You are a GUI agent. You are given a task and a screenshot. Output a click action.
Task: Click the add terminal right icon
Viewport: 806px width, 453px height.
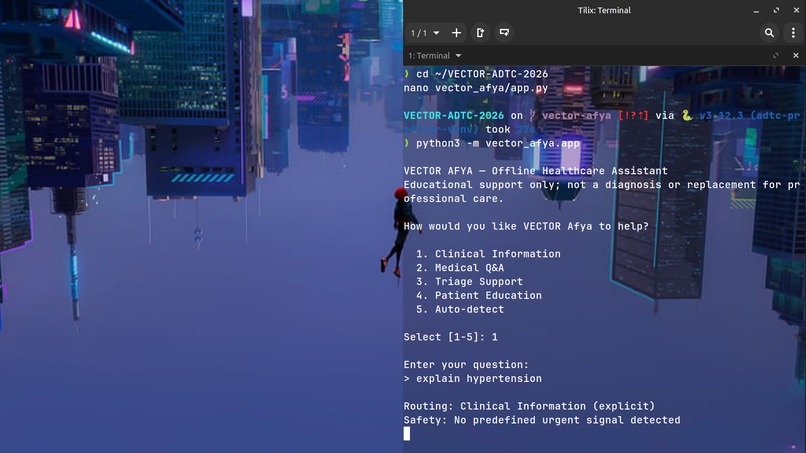pyautogui.click(x=480, y=33)
